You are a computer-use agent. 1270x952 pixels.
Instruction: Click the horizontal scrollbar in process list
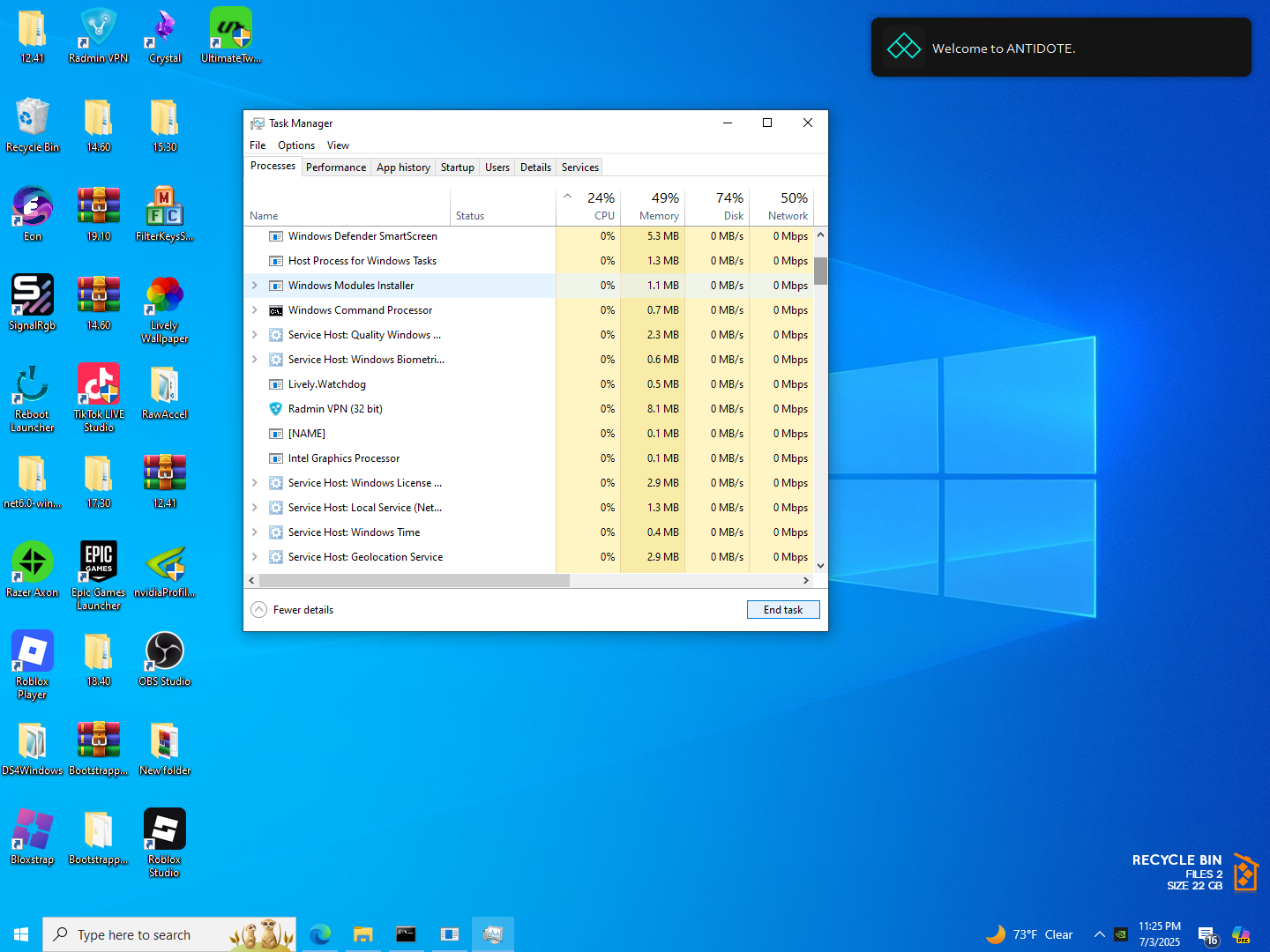coord(415,580)
